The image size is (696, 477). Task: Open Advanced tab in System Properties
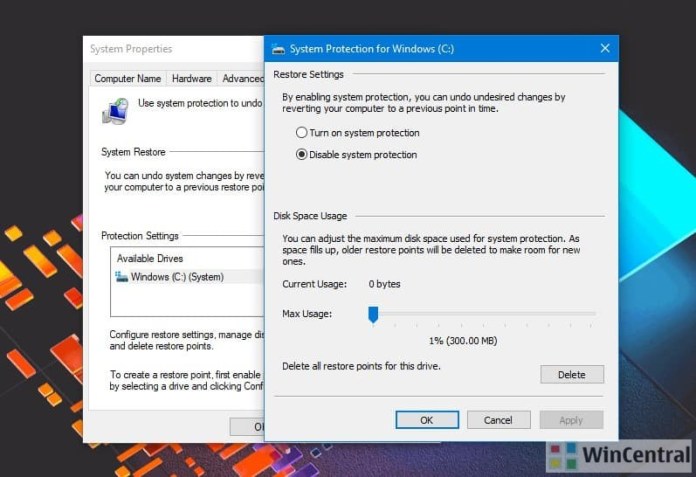tap(242, 79)
